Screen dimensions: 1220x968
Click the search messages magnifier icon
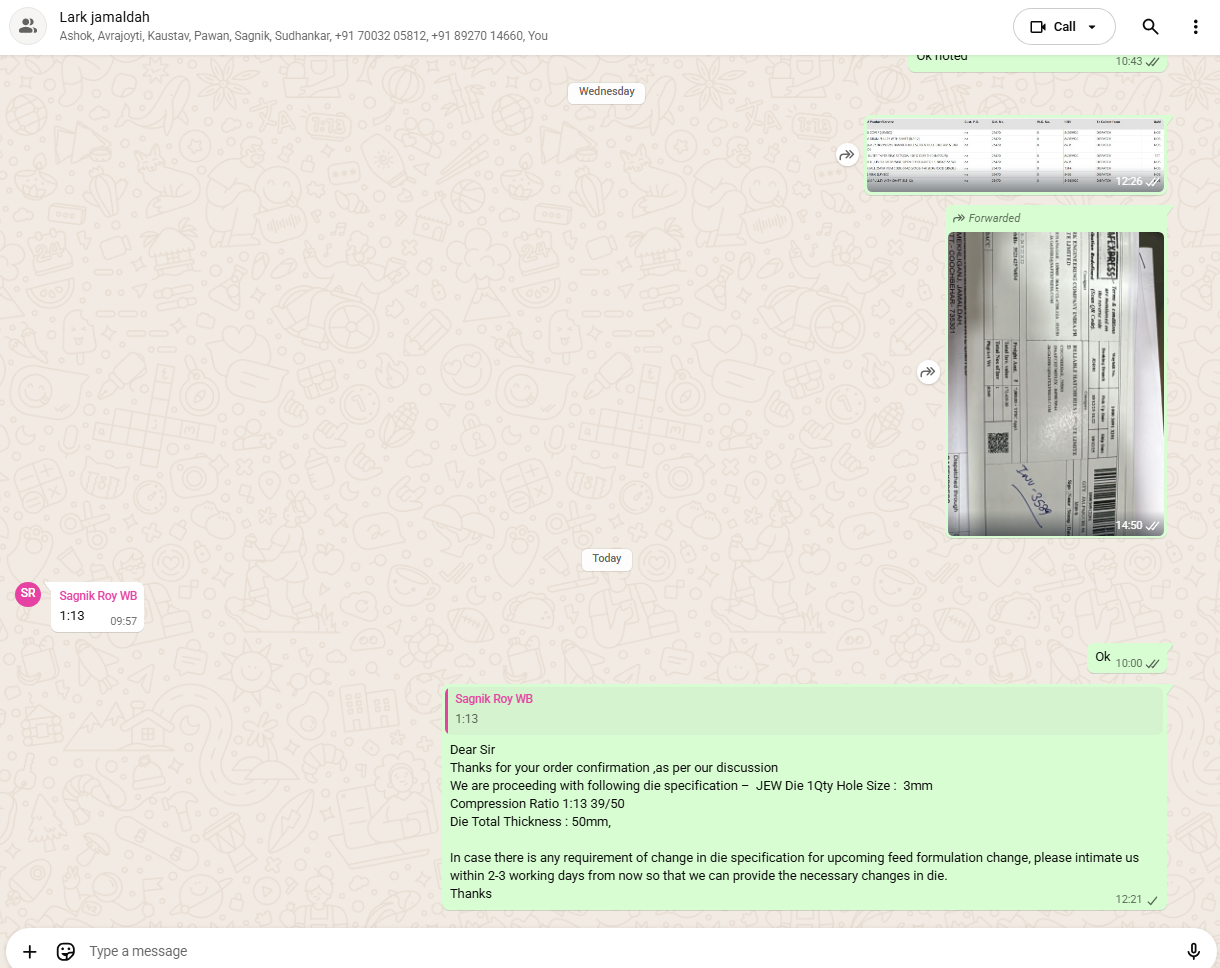point(1150,27)
